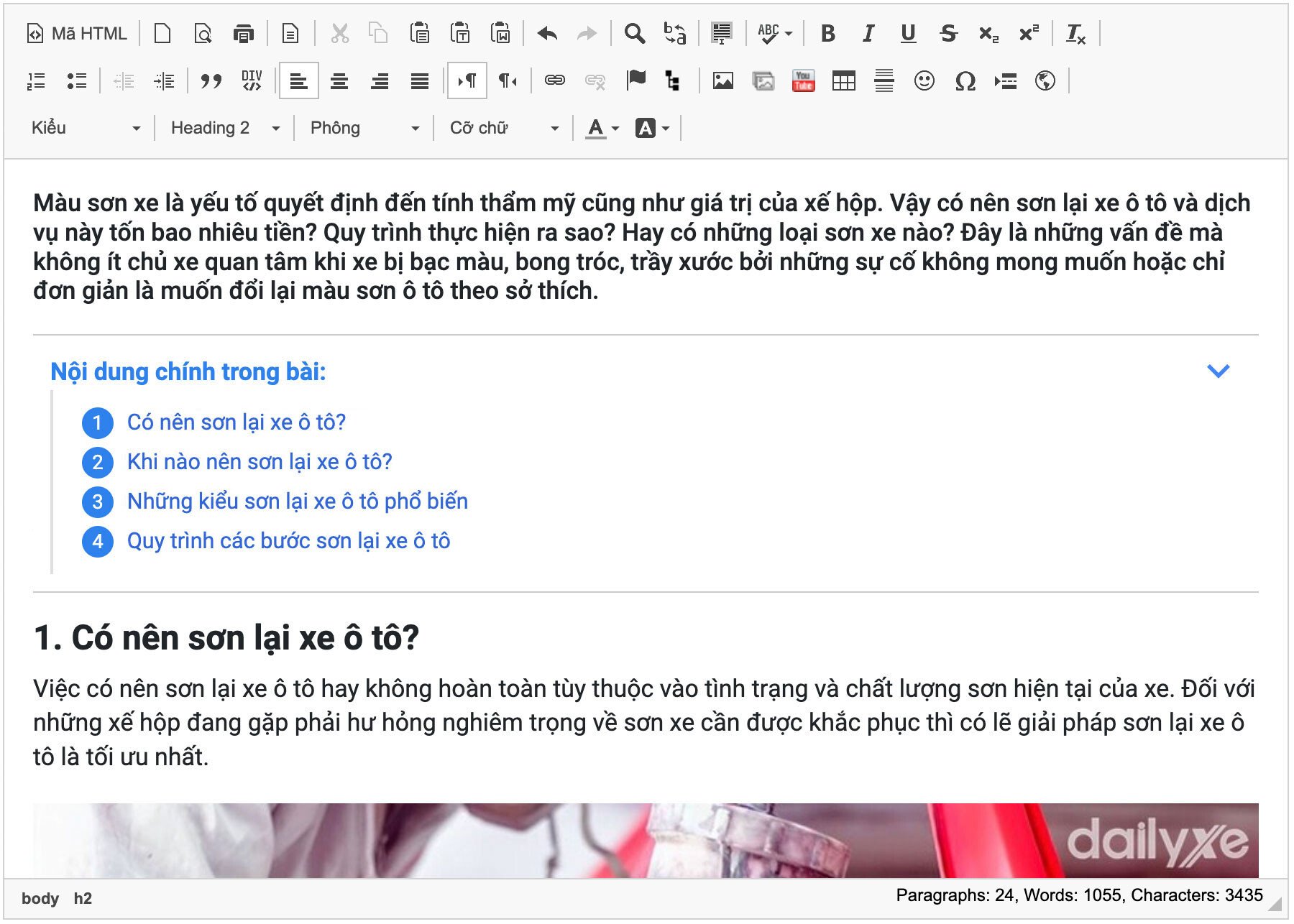The height and width of the screenshot is (924, 1294).
Task: Toggle underline formatting
Action: click(908, 34)
